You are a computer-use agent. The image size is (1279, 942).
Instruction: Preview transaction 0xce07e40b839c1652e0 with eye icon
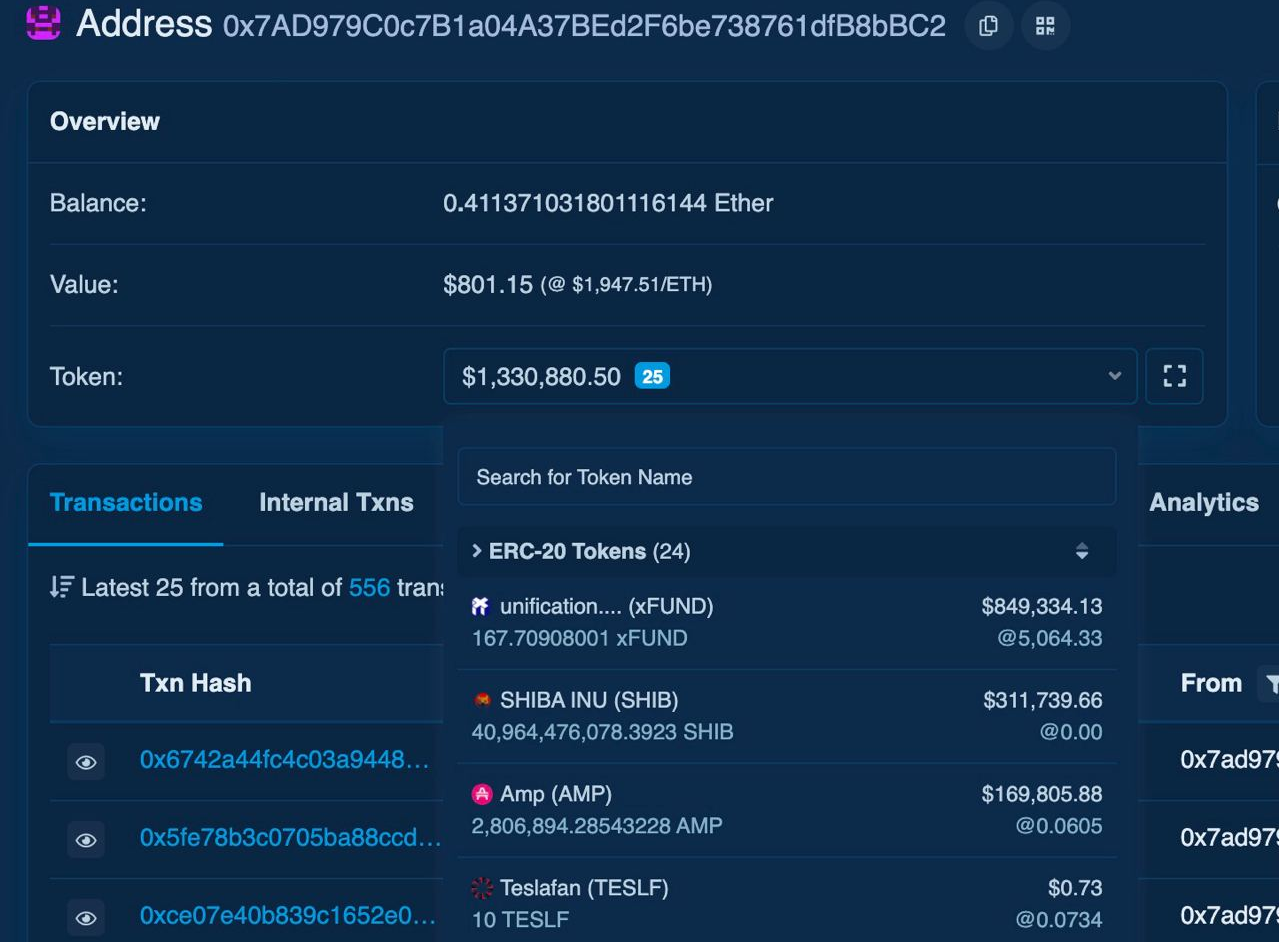pyautogui.click(x=86, y=917)
